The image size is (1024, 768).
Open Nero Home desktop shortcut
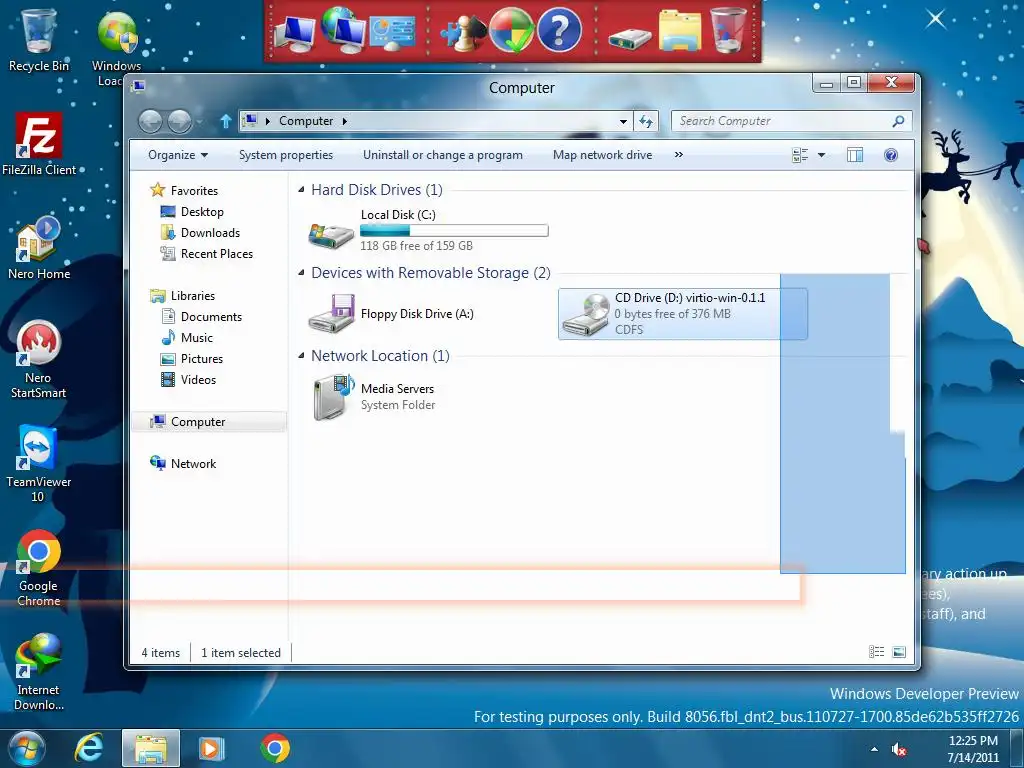pyautogui.click(x=39, y=248)
